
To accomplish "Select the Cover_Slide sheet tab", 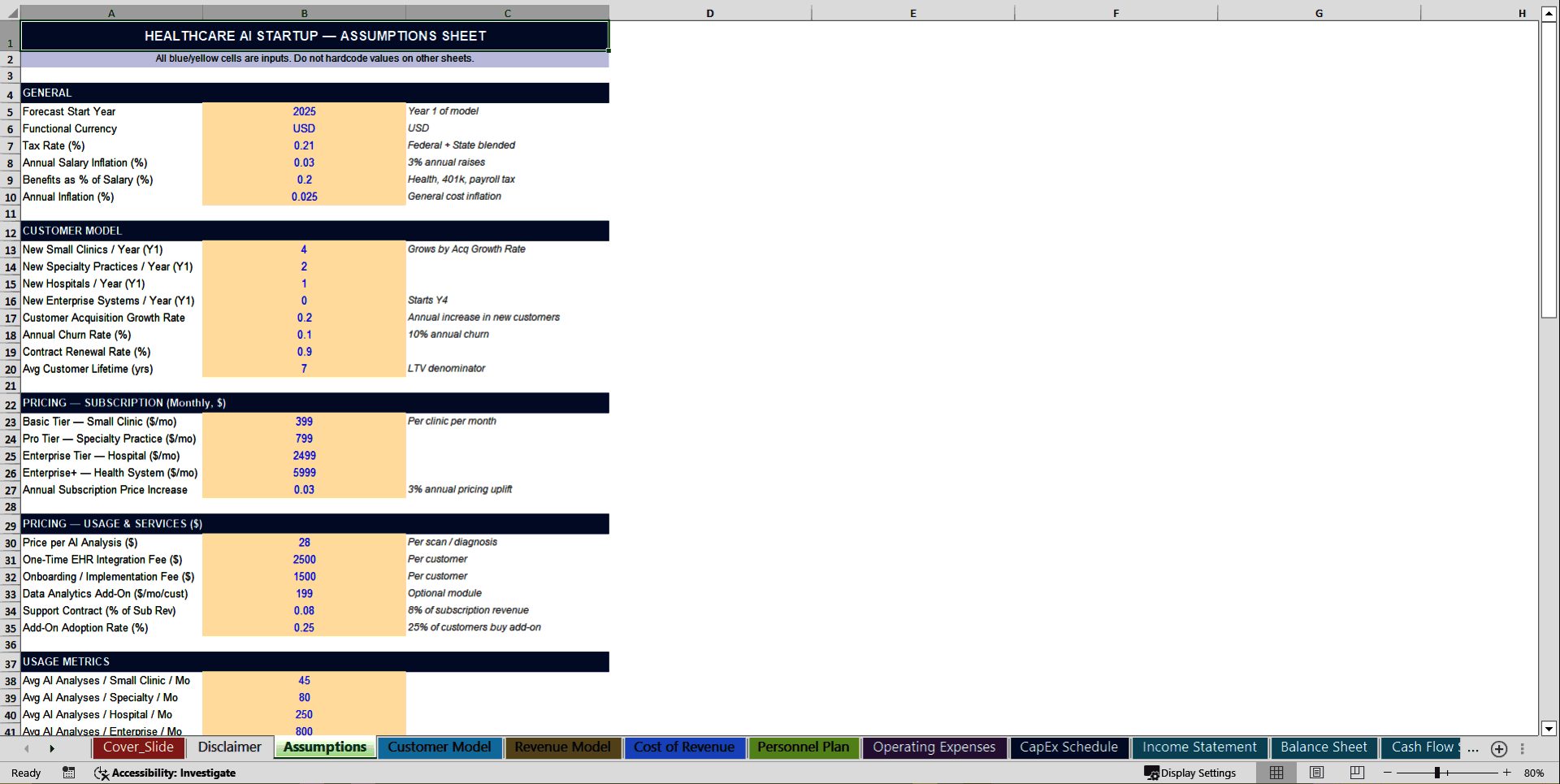I will 138,747.
